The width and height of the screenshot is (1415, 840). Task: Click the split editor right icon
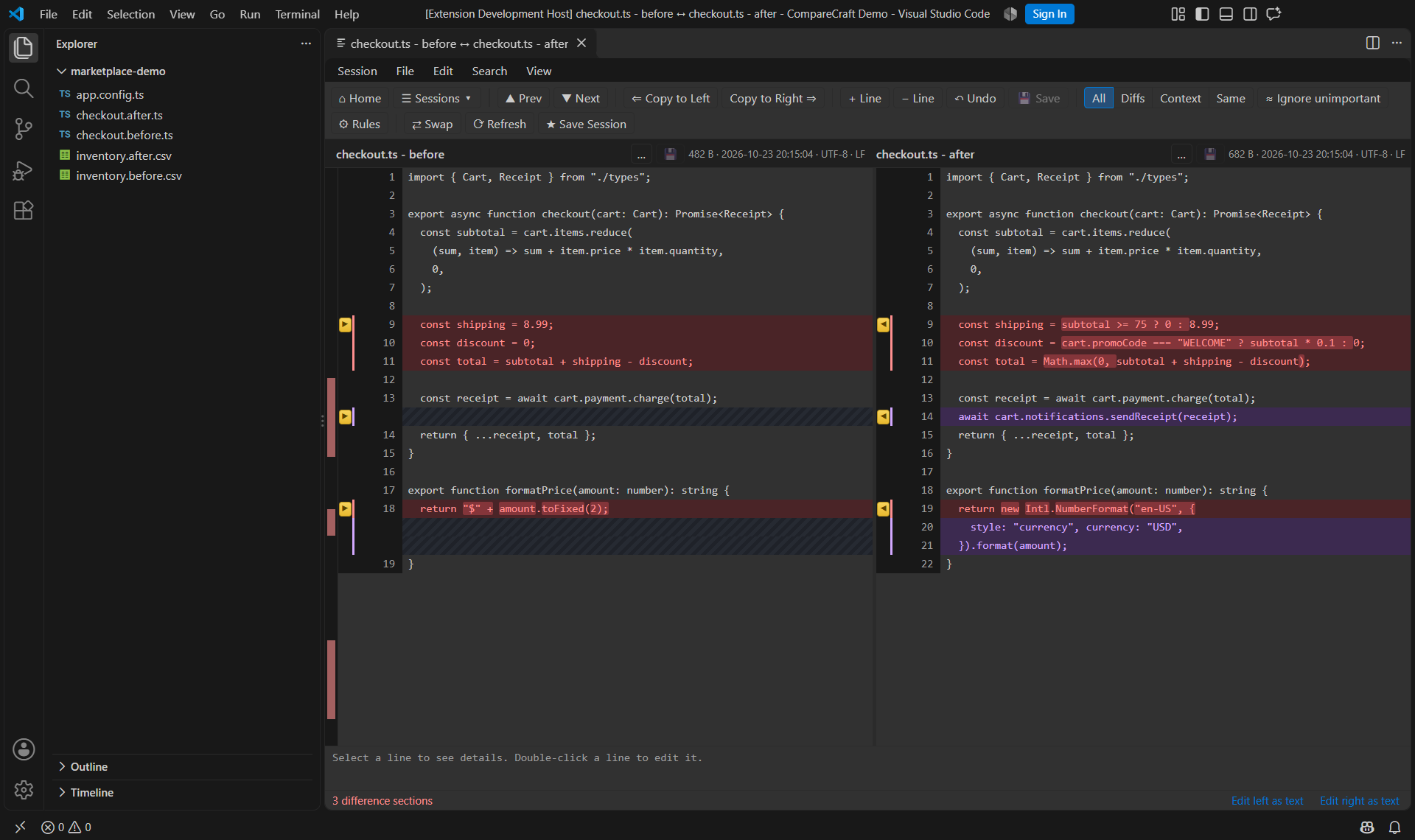click(1372, 43)
